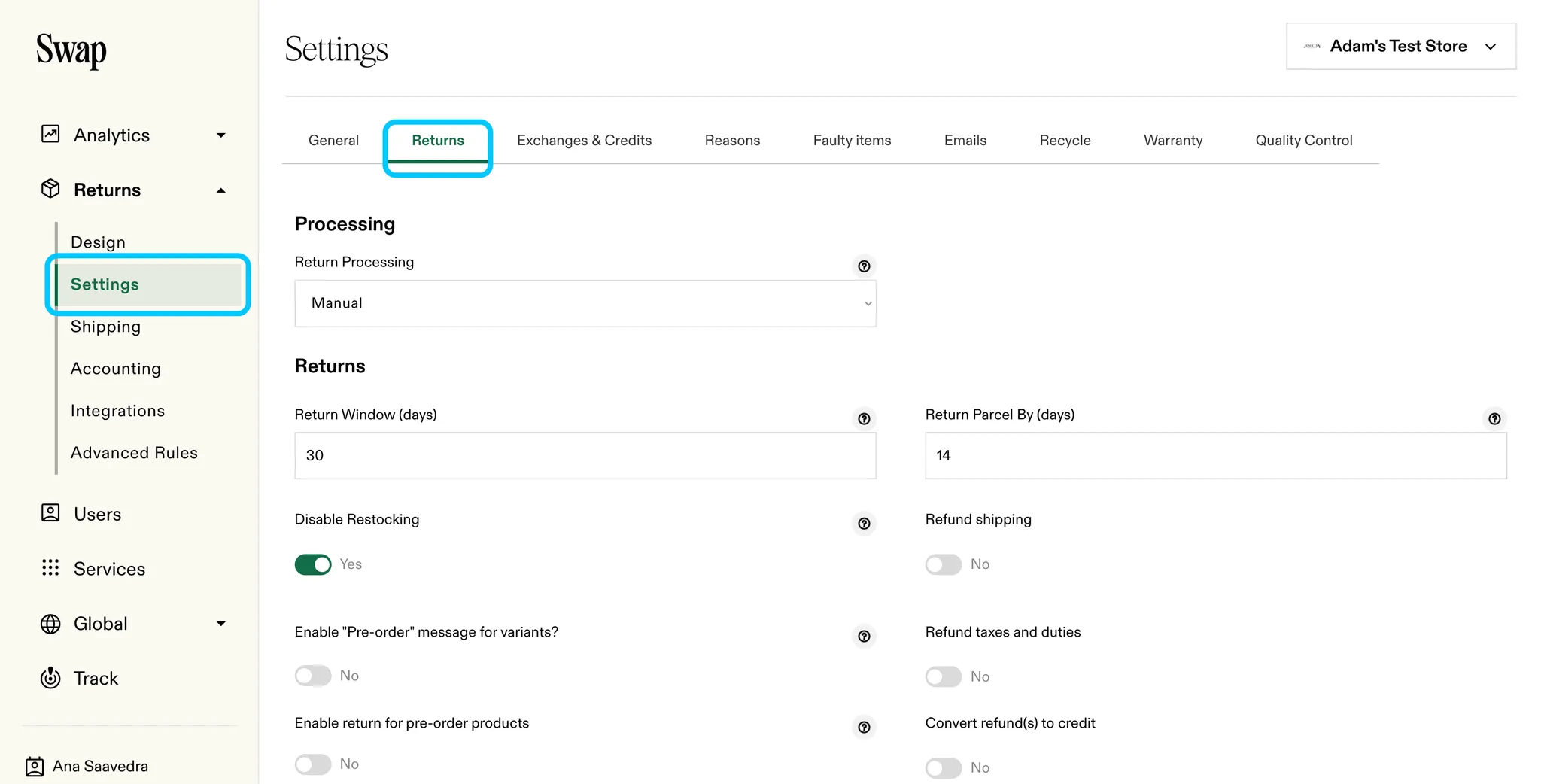Click the Users person icon
The image size is (1541, 784).
coord(50,513)
